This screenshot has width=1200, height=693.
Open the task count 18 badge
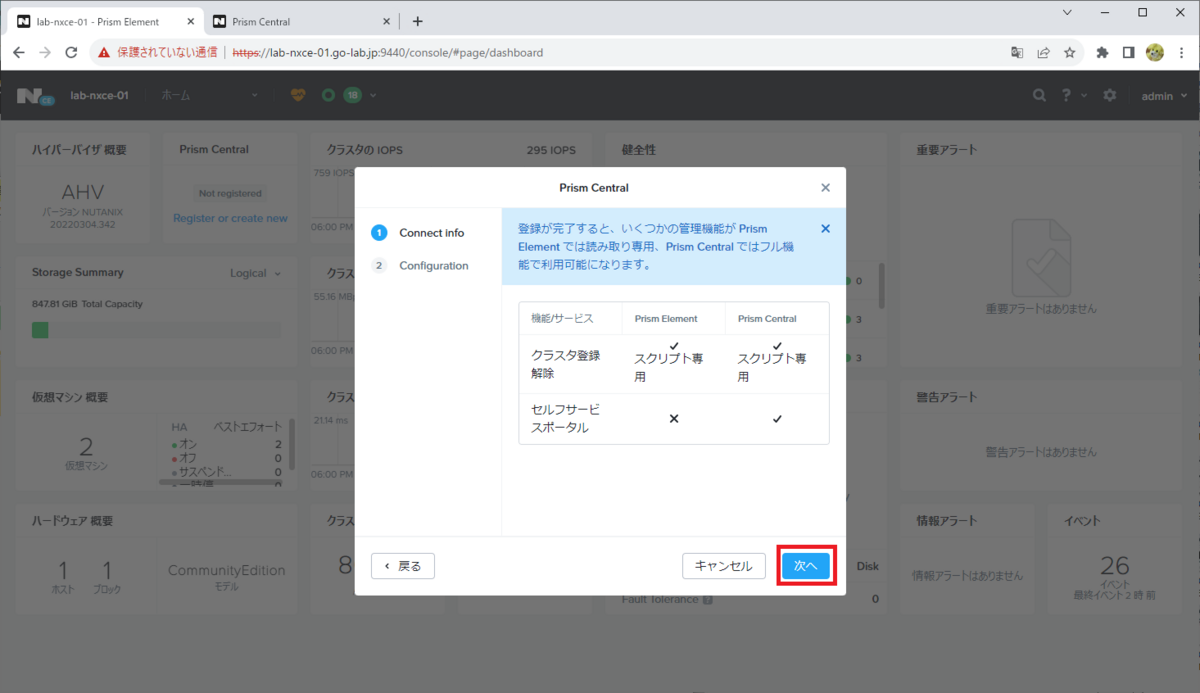[x=352, y=95]
